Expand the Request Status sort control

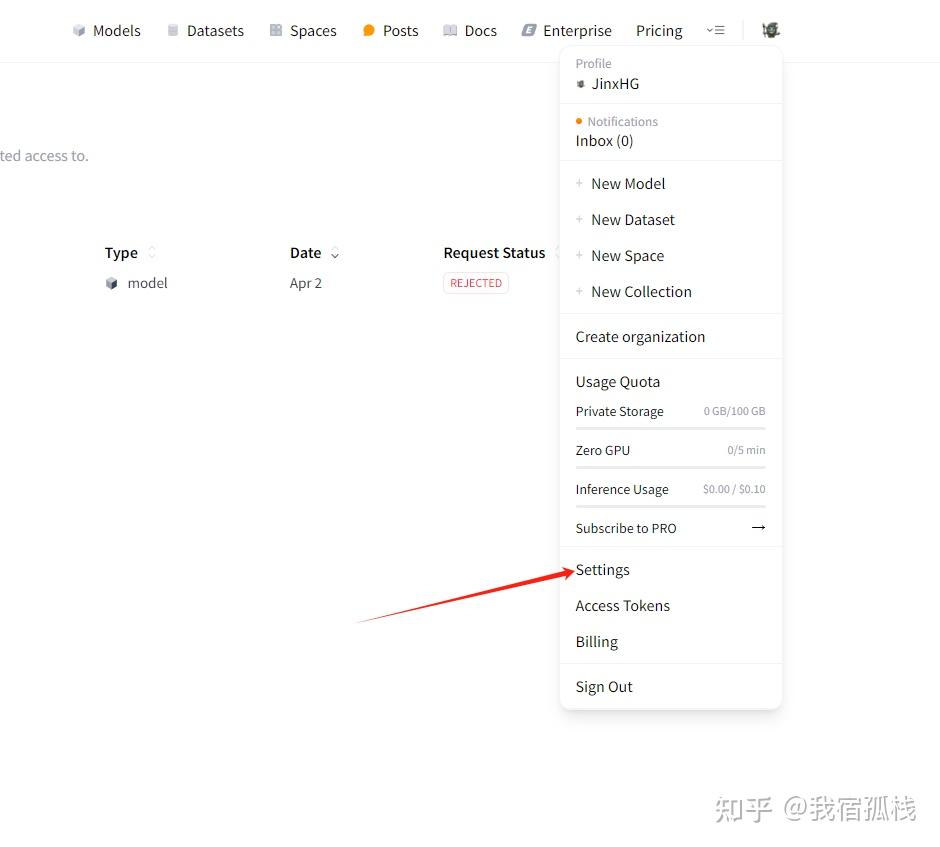point(558,253)
